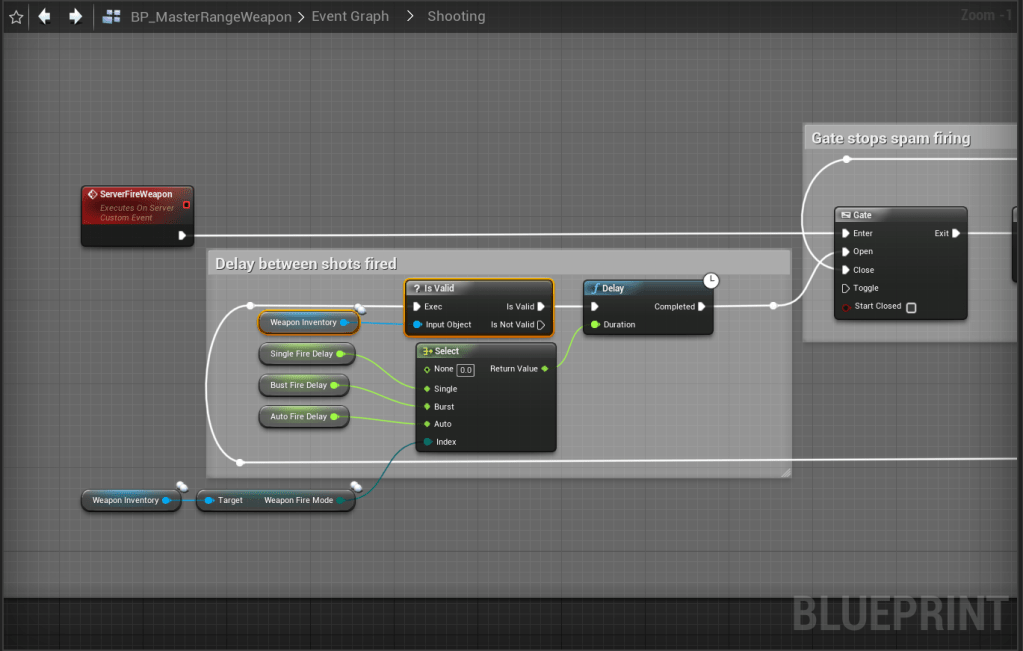Toggle the Start Closed checkbox
1023x651 pixels.
[911, 307]
